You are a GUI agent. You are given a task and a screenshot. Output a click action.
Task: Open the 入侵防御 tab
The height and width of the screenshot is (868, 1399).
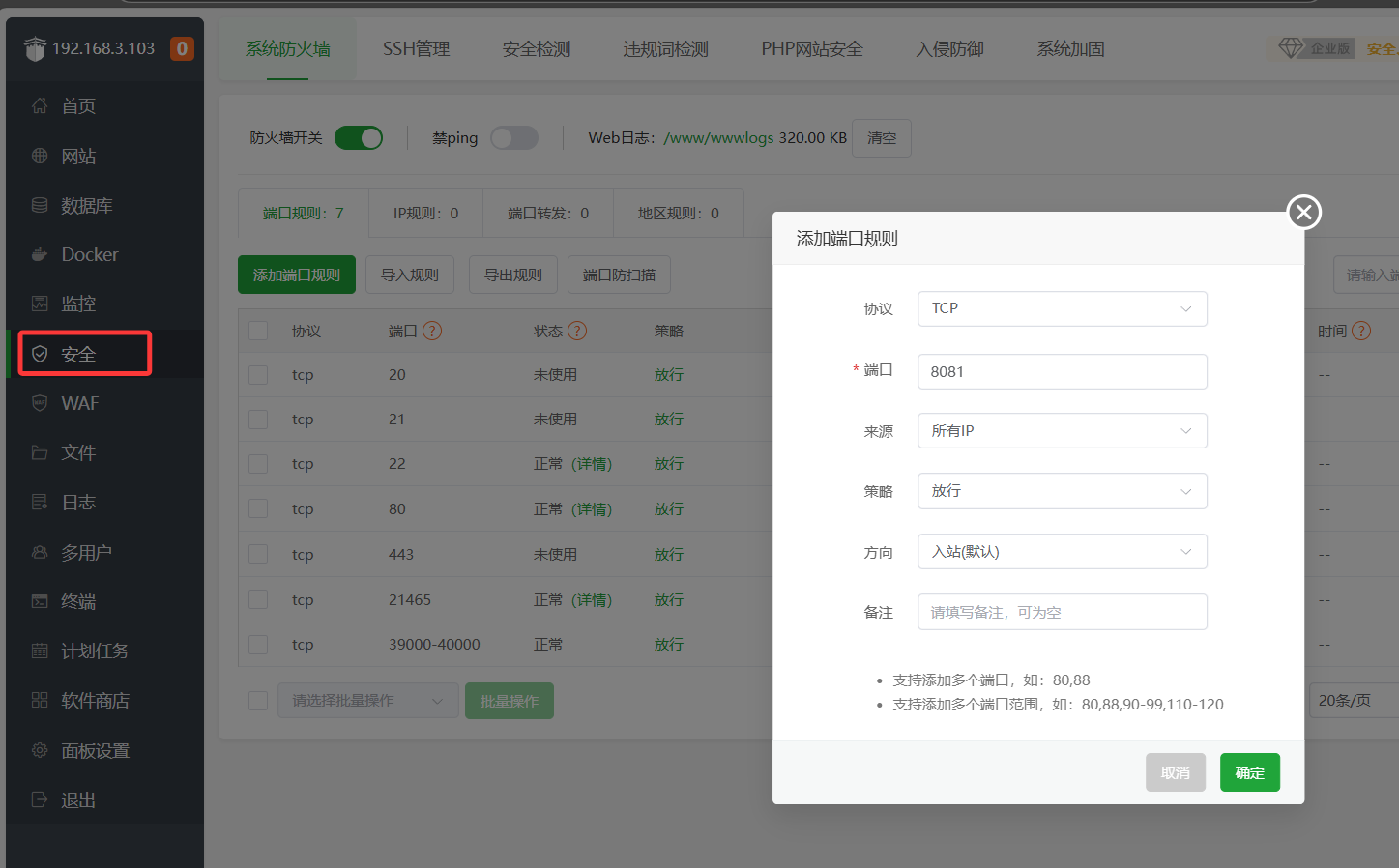(x=949, y=48)
